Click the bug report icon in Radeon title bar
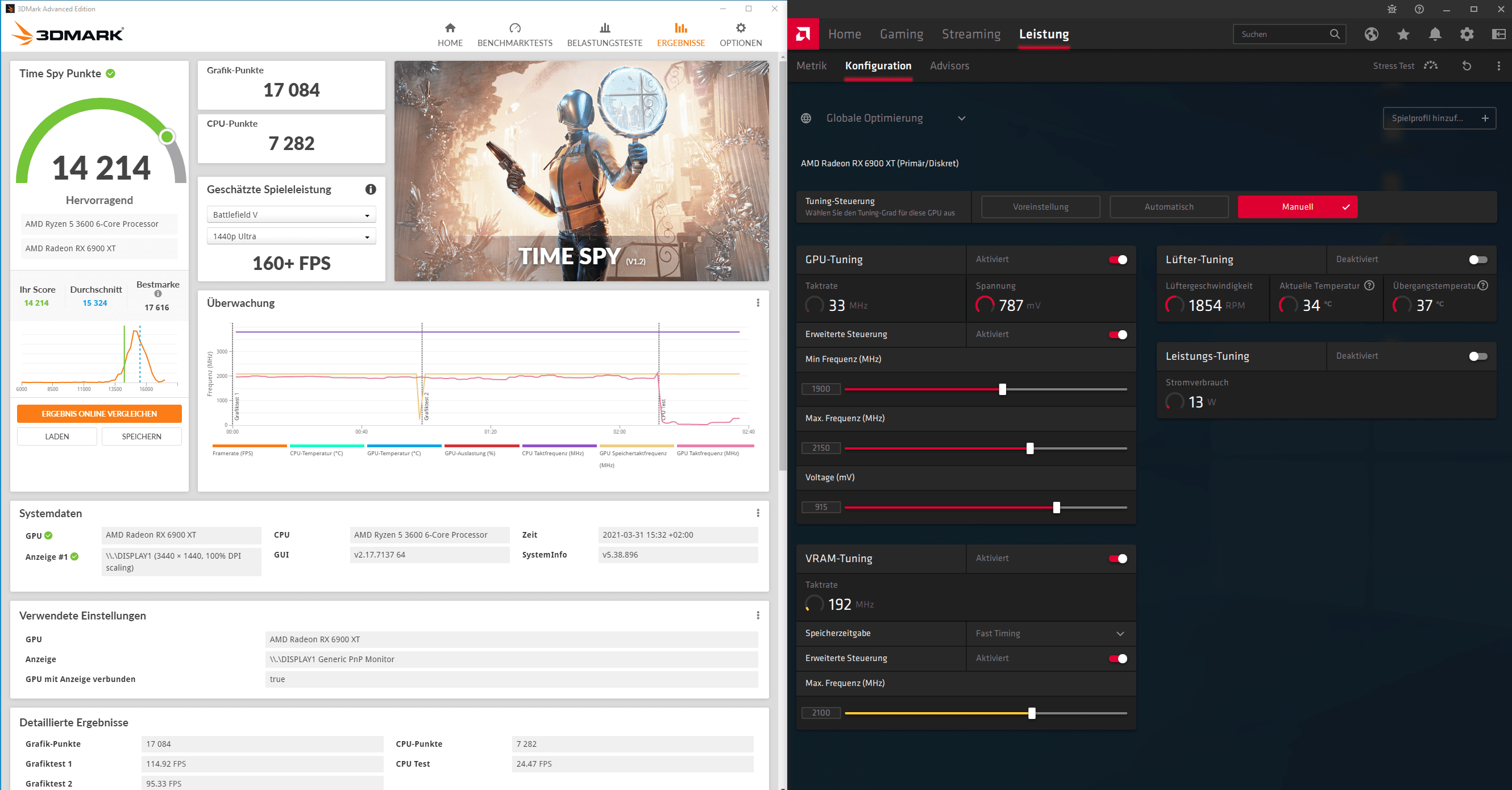This screenshot has width=1512, height=790. click(x=1391, y=9)
